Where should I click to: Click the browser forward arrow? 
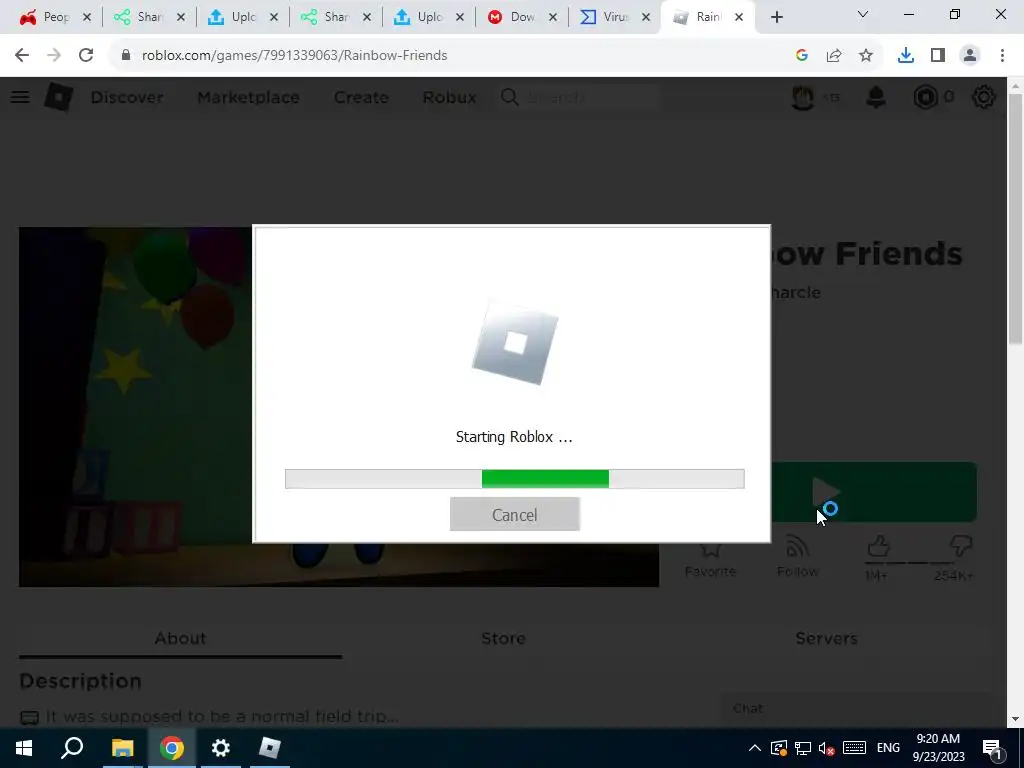(54, 56)
